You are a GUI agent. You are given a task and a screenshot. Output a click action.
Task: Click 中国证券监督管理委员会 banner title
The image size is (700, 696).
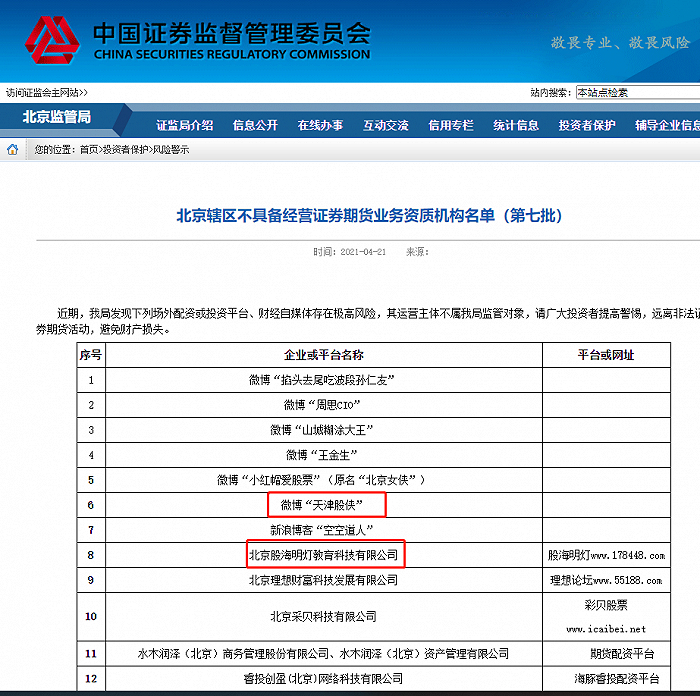click(232, 34)
